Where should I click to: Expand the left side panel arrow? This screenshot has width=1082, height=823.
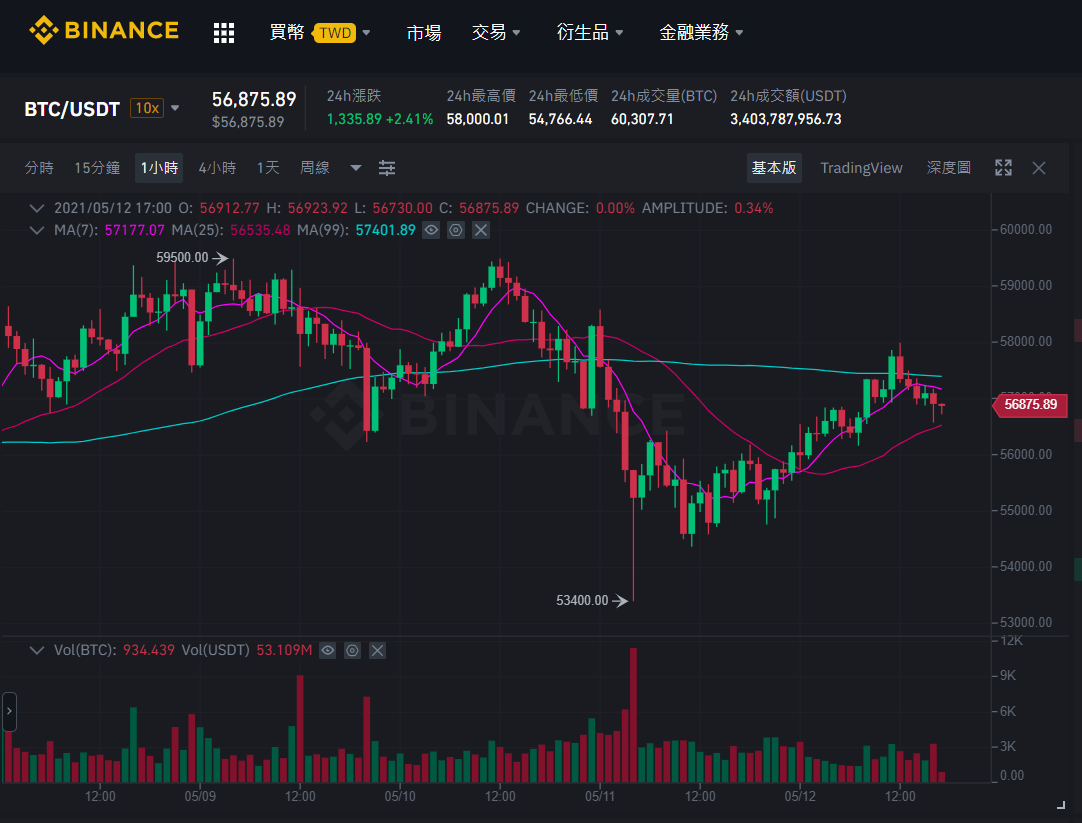tap(9, 711)
